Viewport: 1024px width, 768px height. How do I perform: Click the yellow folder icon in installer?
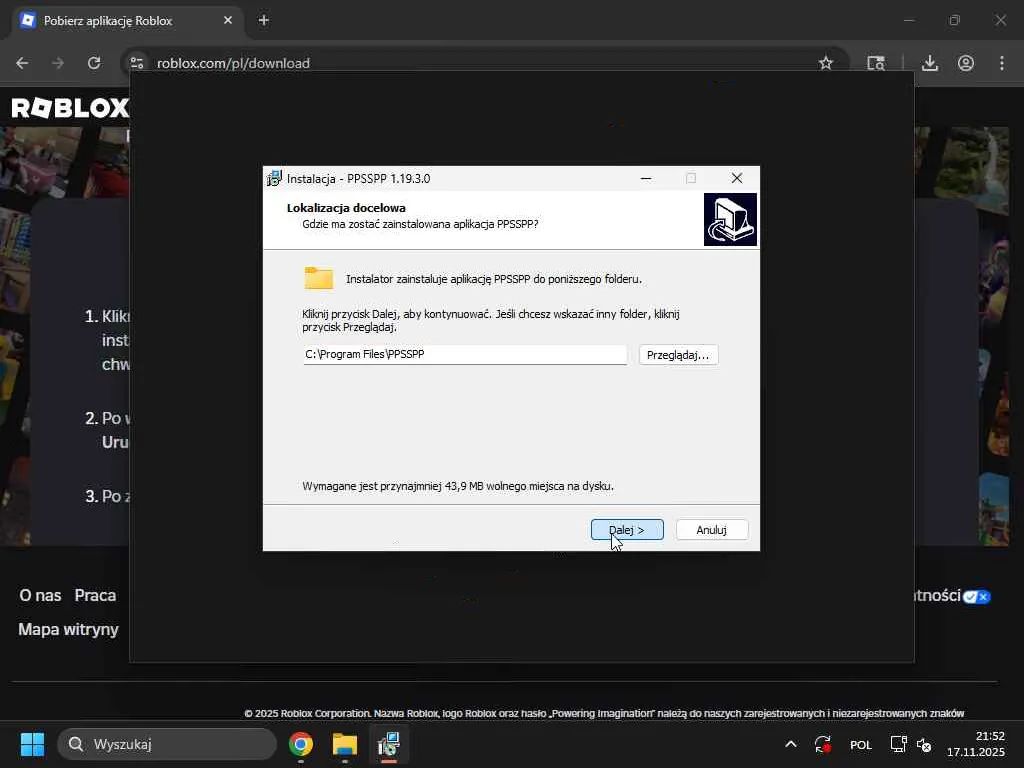click(x=319, y=278)
